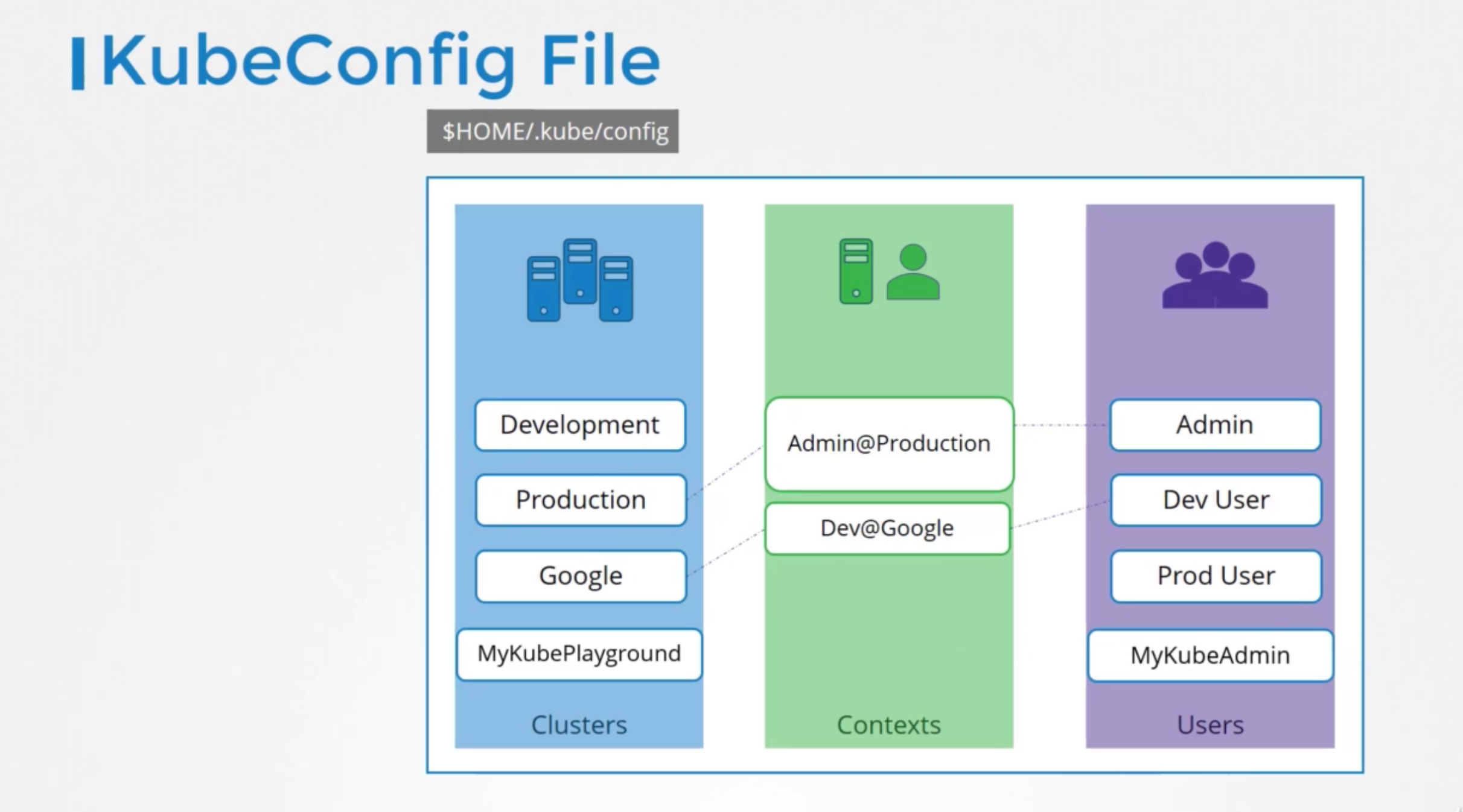Screen dimensions: 1463x812
Task: Pick the Dev@Google context box
Action: [x=887, y=528]
